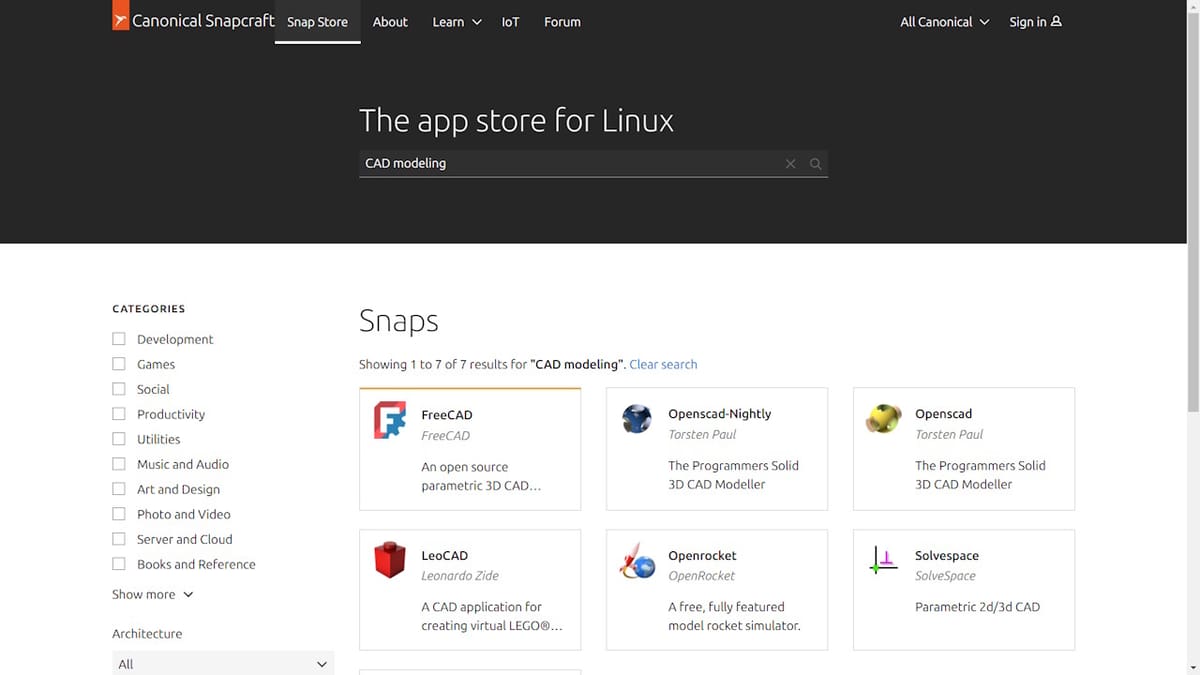The image size is (1200, 675).
Task: Click the red LeoCAD brick icon
Action: (x=390, y=560)
